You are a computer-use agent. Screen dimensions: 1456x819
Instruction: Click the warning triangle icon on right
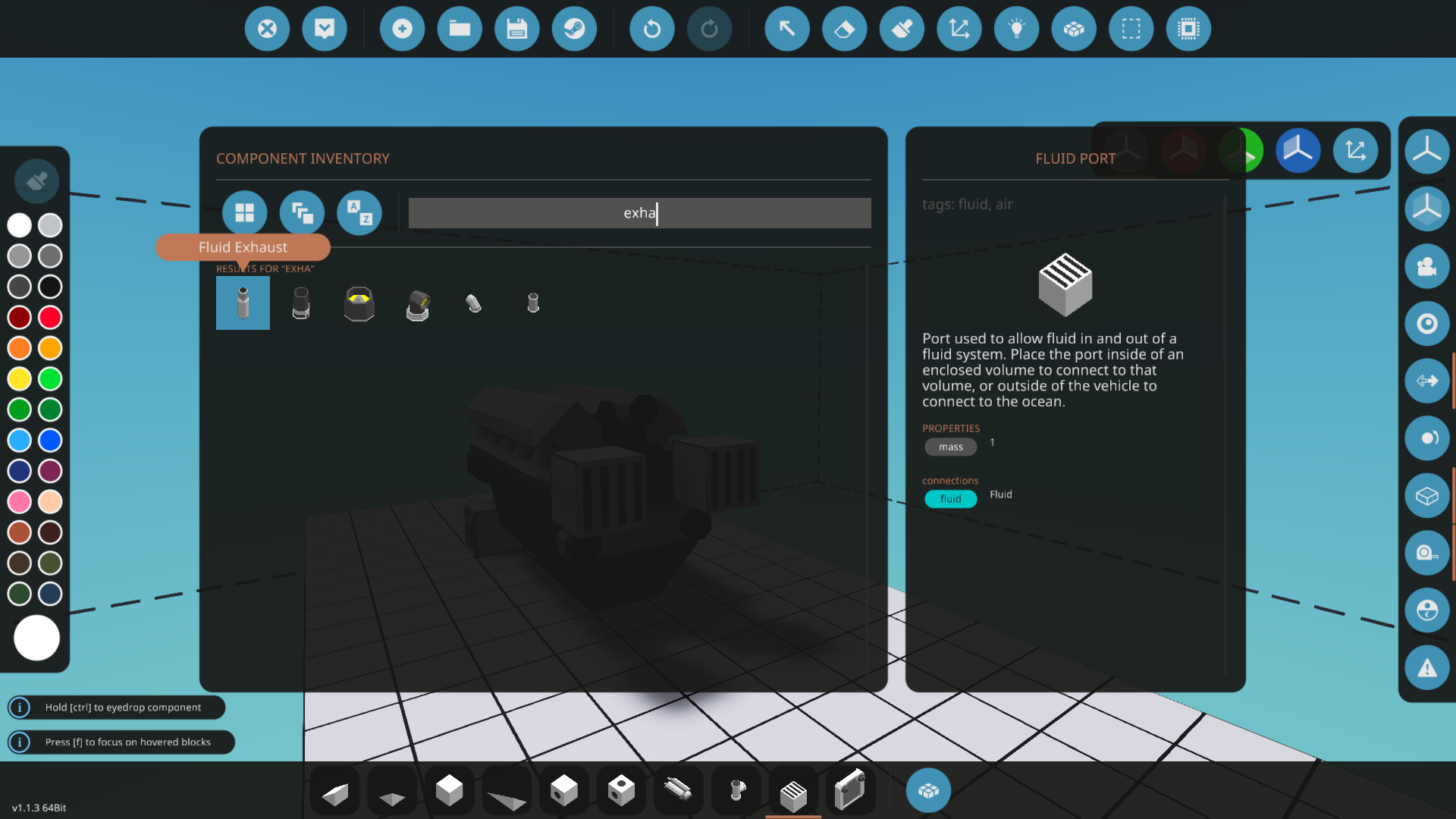pyautogui.click(x=1426, y=668)
